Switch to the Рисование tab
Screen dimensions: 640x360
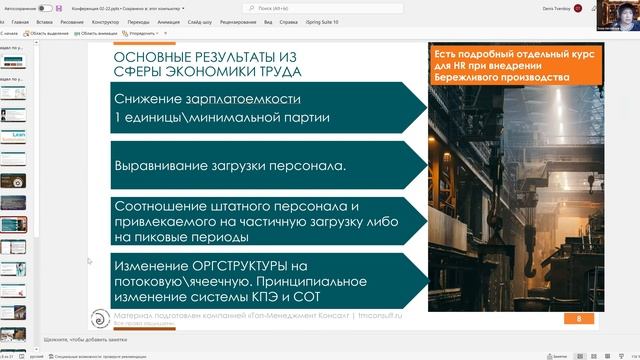pyautogui.click(x=72, y=22)
